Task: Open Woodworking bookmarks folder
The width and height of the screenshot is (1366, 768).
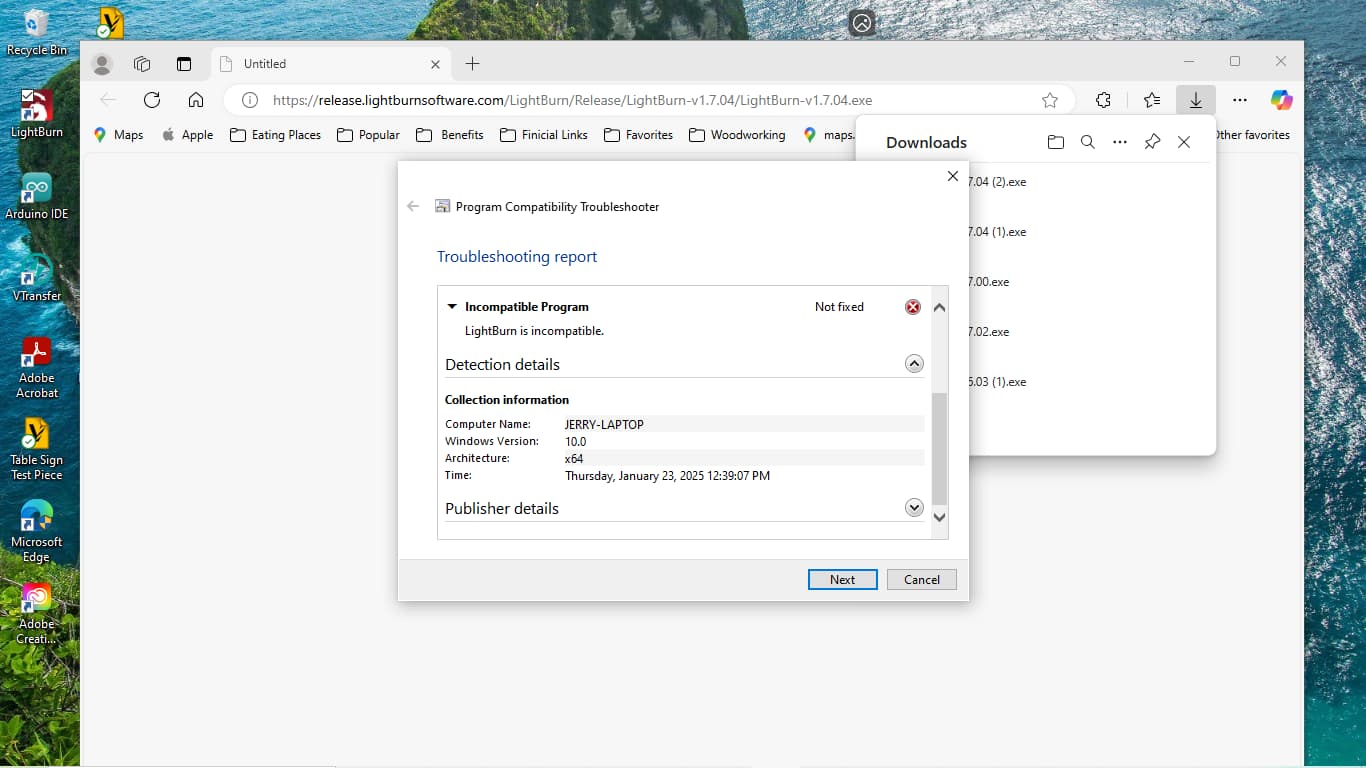Action: [737, 135]
